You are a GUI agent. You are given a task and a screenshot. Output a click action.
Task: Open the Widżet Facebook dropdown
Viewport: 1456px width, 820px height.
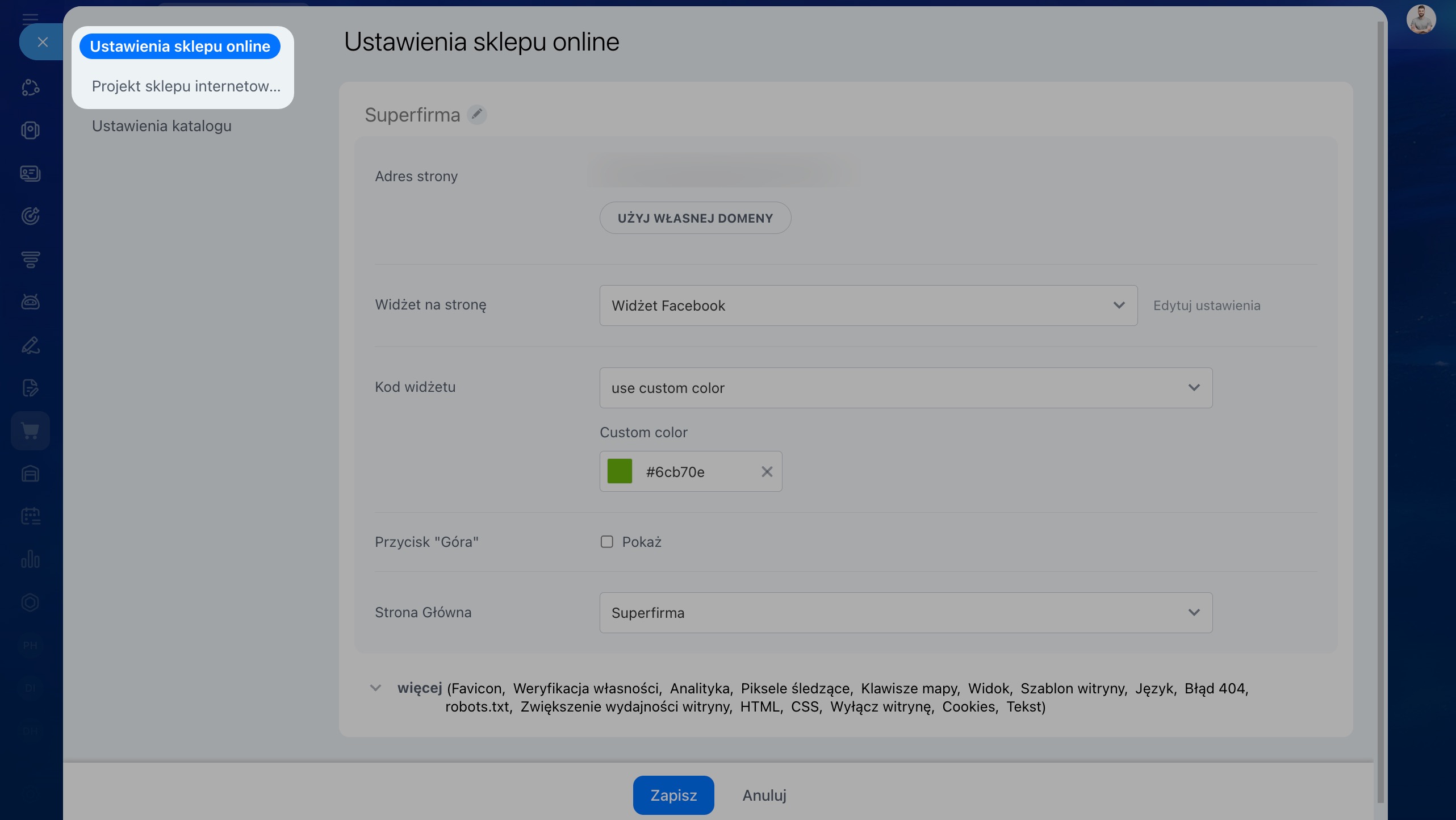tap(868, 306)
